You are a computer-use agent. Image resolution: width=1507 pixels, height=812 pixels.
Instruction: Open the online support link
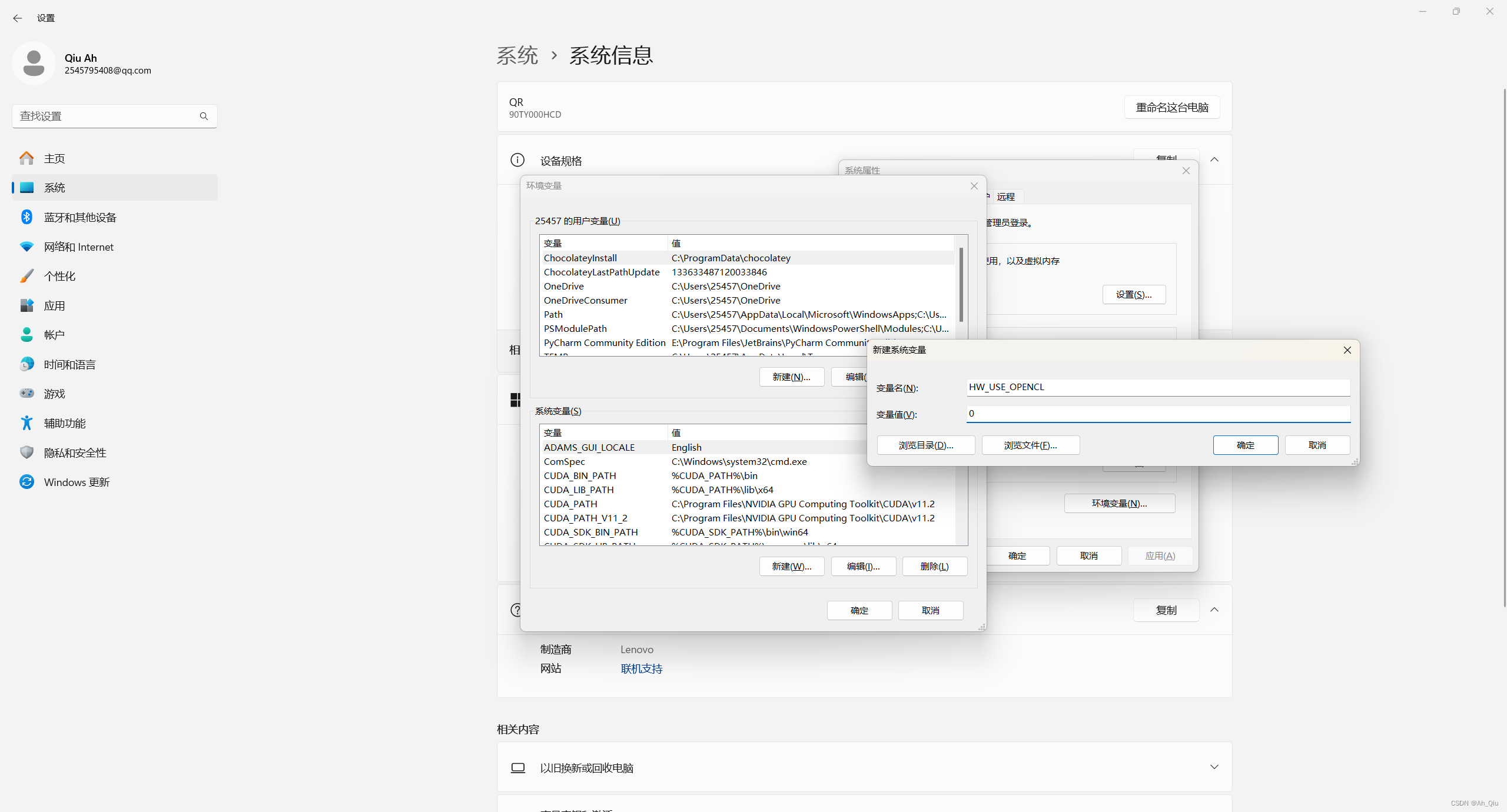pos(641,668)
